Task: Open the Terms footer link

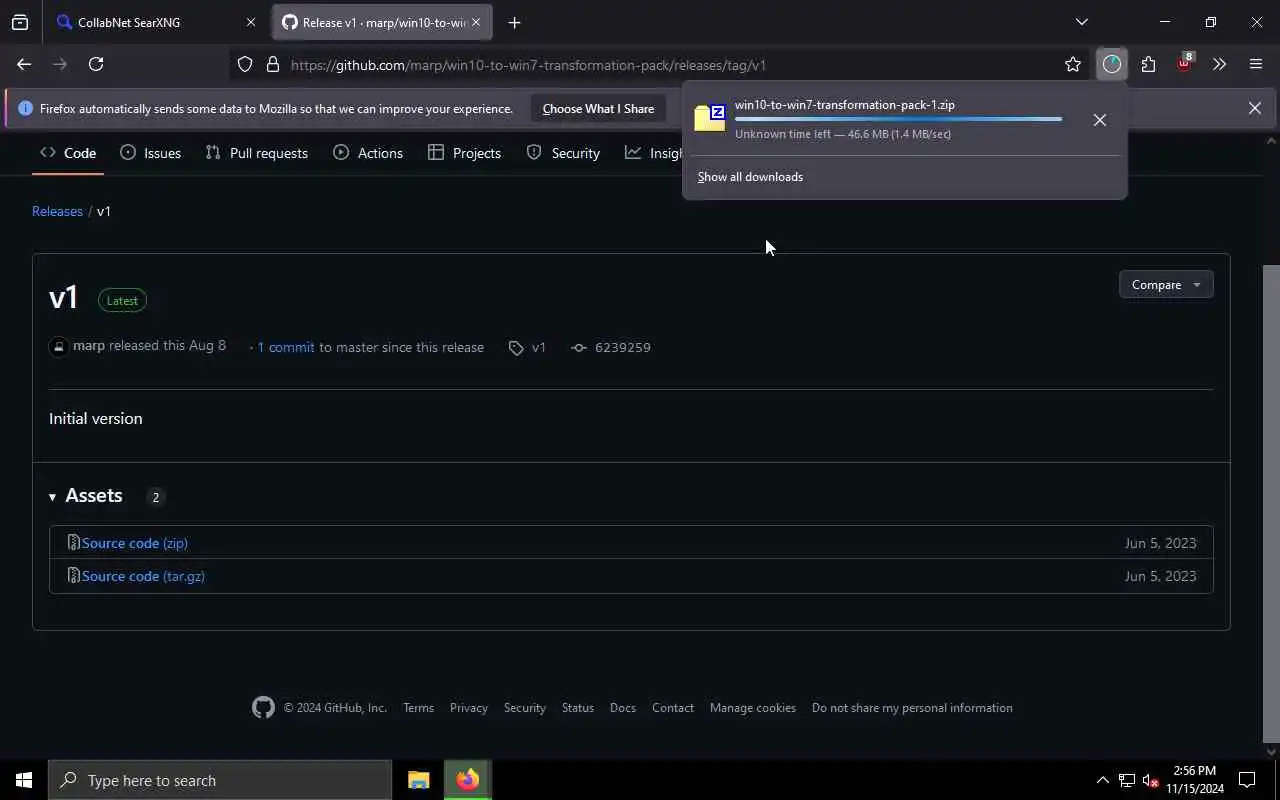Action: point(418,708)
